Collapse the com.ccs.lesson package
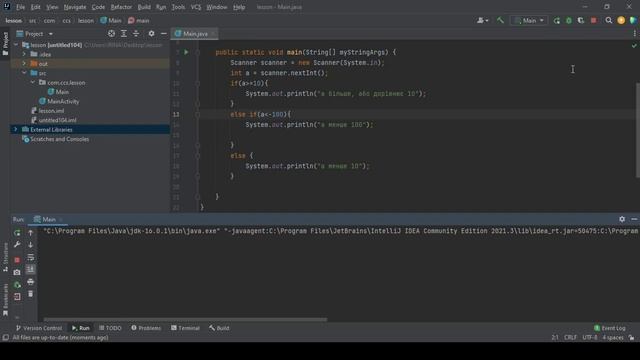The image size is (640, 360). point(33,82)
